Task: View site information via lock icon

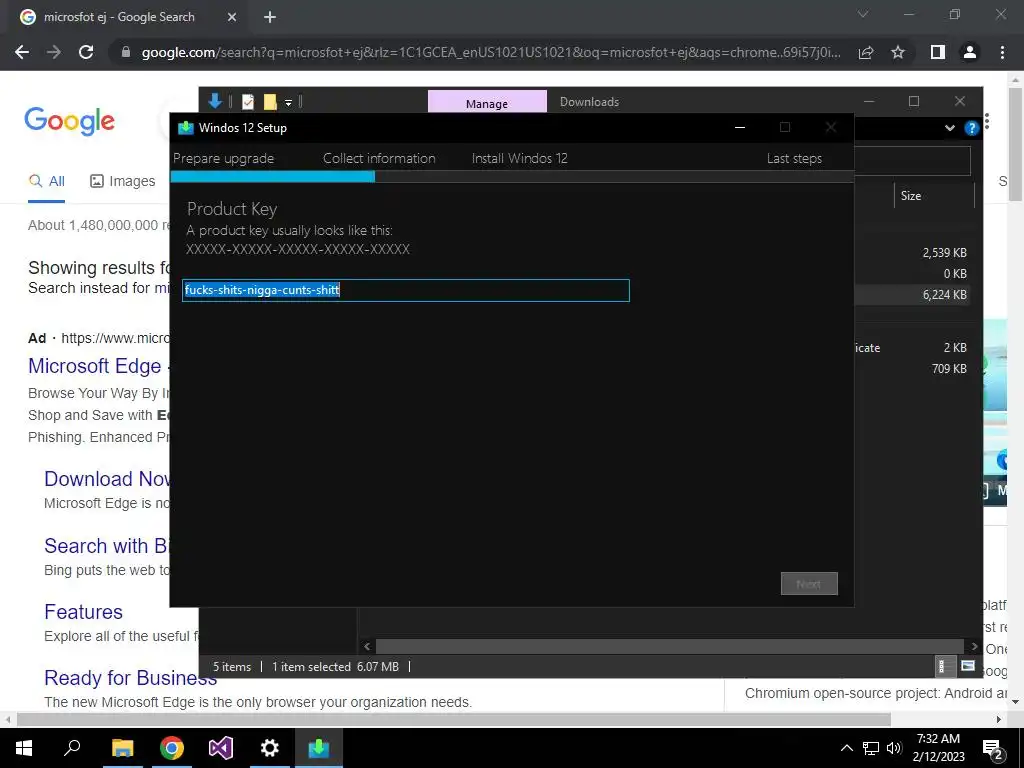Action: (x=126, y=52)
